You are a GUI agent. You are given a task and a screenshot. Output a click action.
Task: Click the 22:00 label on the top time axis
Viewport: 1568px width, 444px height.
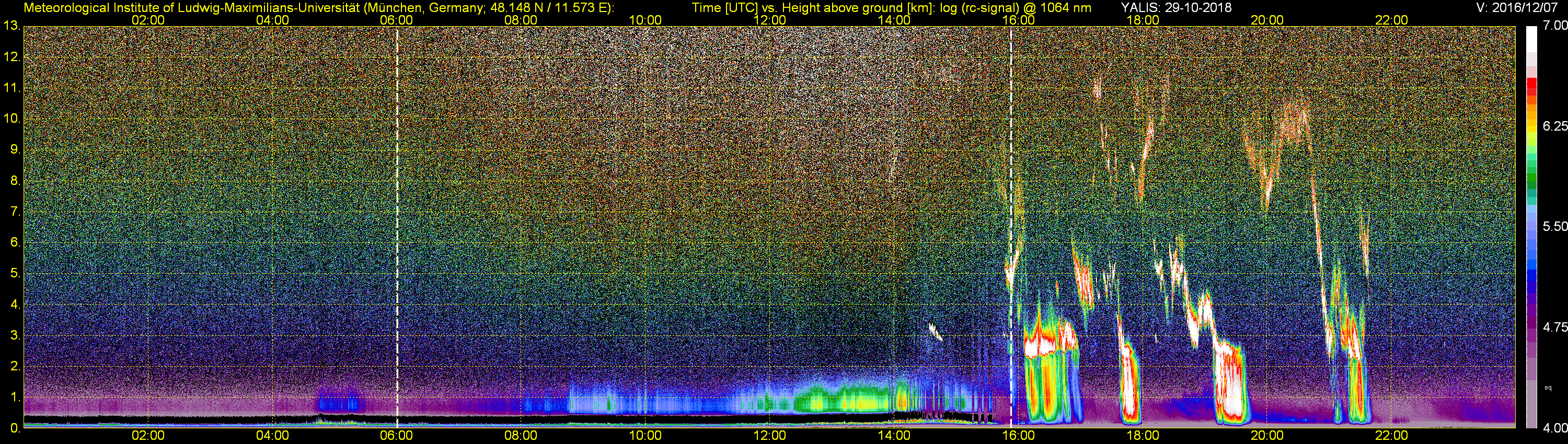coord(1391,20)
